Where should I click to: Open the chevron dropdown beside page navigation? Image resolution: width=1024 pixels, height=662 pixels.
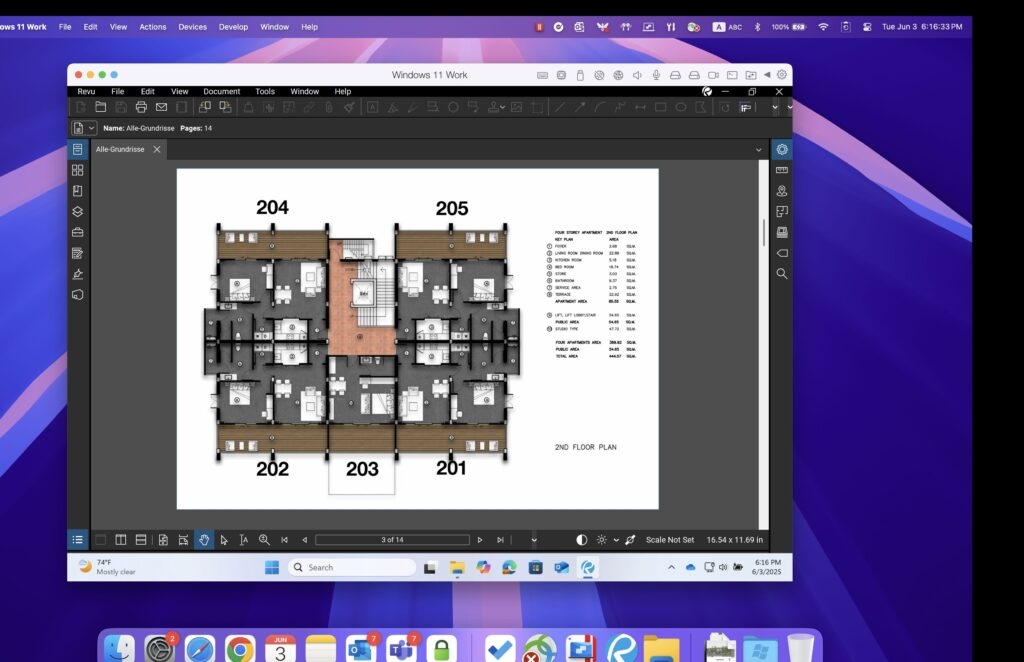point(533,540)
